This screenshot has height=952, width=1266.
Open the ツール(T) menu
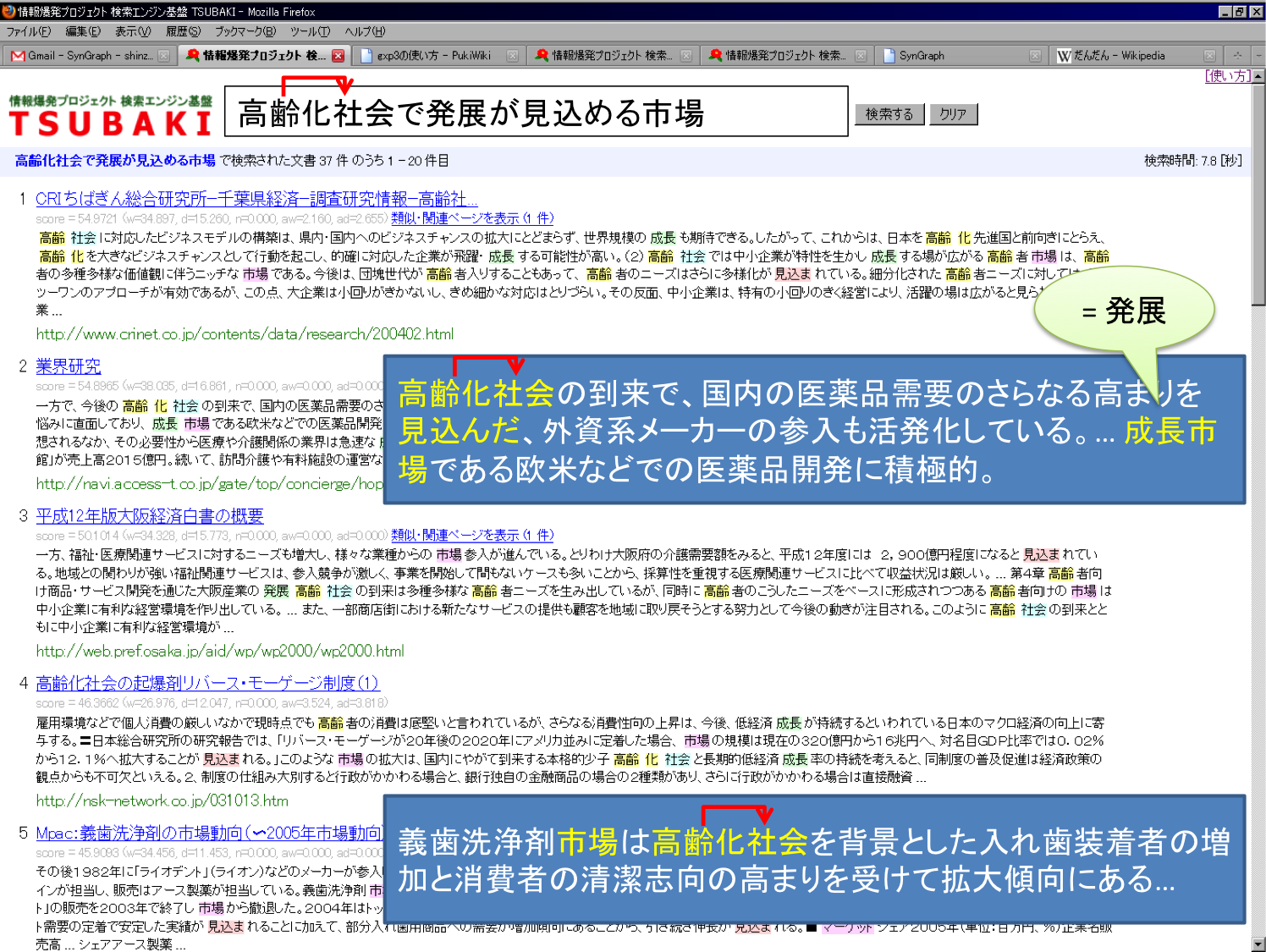(310, 31)
